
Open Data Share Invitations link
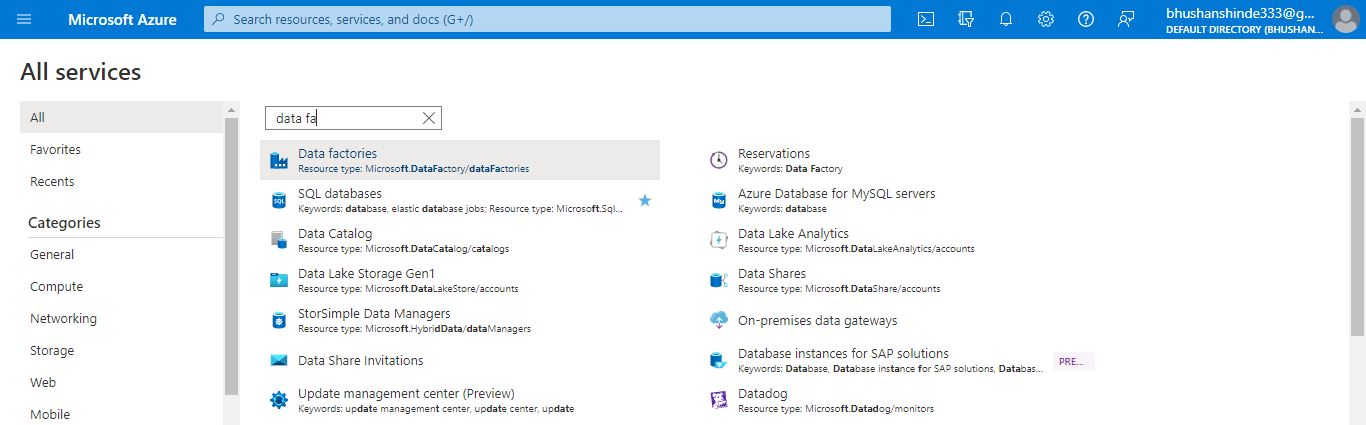click(361, 361)
